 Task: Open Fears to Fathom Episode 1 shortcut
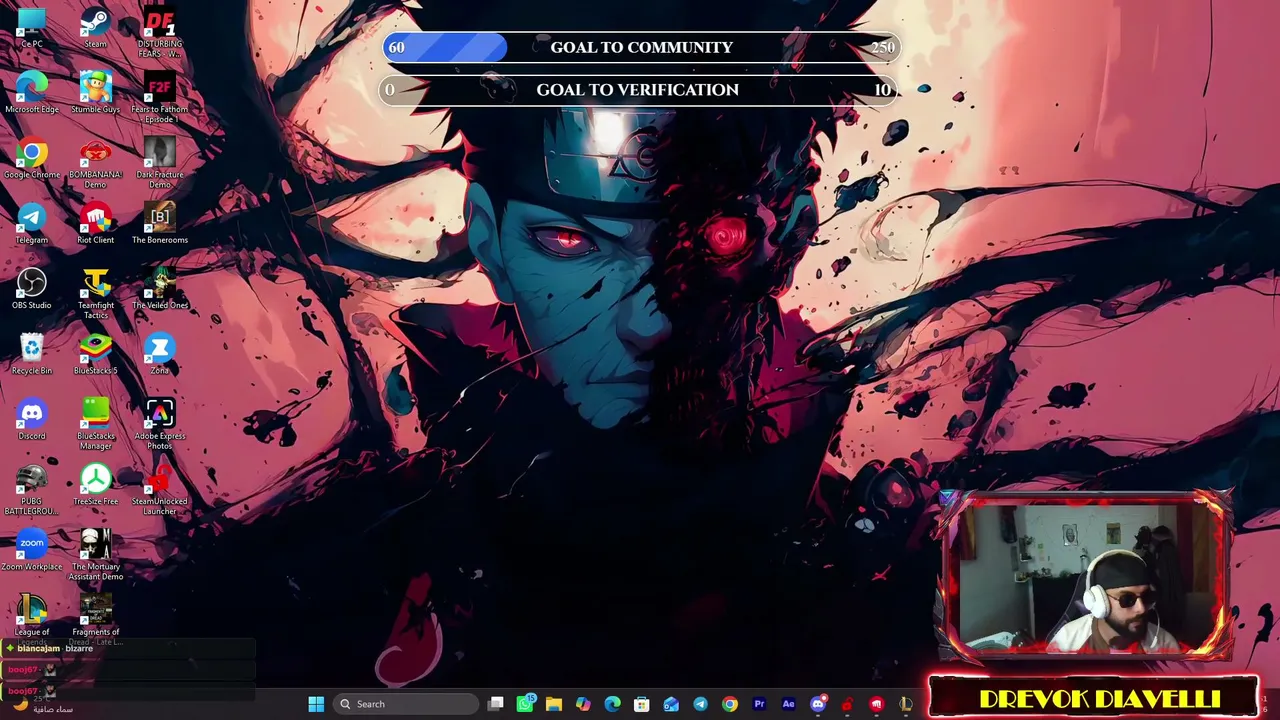coord(160,98)
